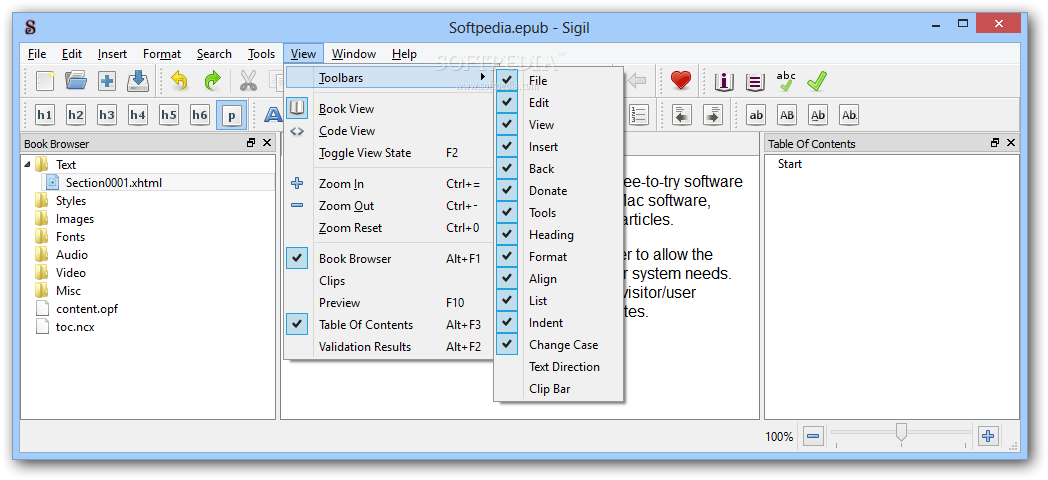
Task: Select the p paragraph style button
Action: (x=231, y=115)
